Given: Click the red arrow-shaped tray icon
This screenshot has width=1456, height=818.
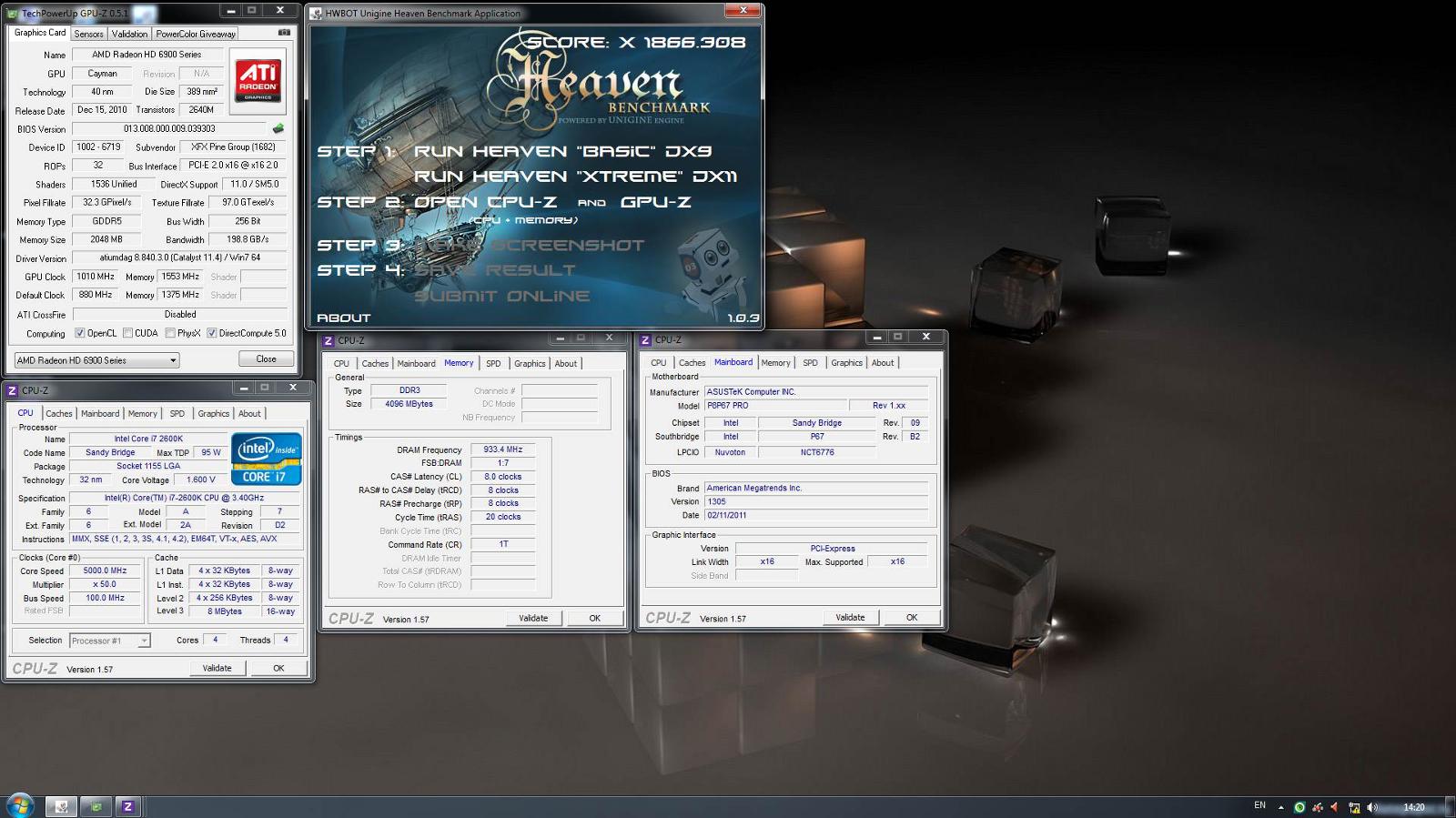Looking at the screenshot, I should click(x=1335, y=807).
